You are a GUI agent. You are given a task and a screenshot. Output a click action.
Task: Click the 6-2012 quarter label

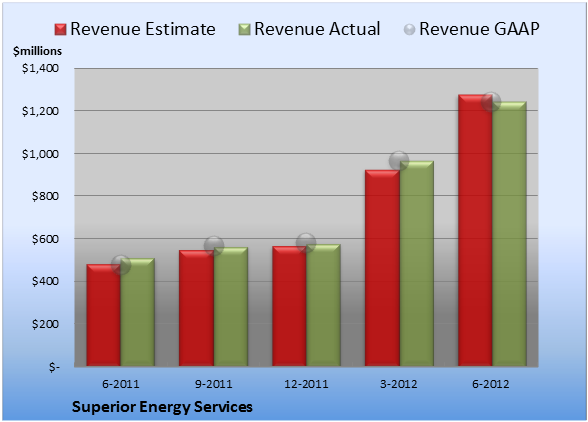point(491,384)
